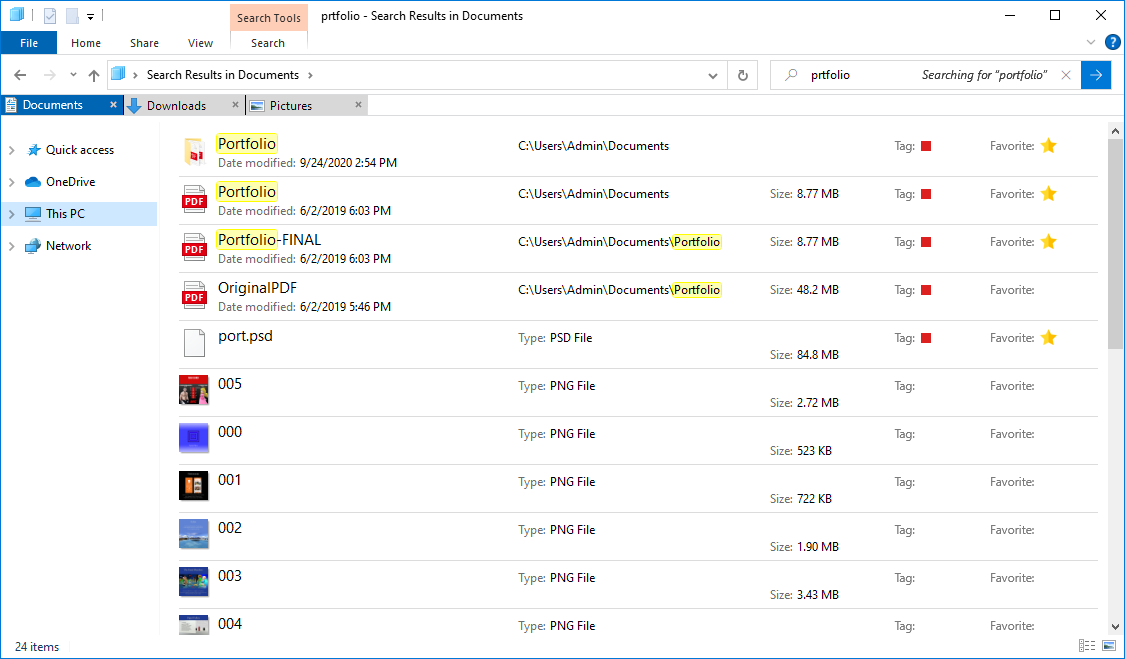This screenshot has width=1125, height=659.
Task: Expand the Quick access tree node
Action: point(12,150)
